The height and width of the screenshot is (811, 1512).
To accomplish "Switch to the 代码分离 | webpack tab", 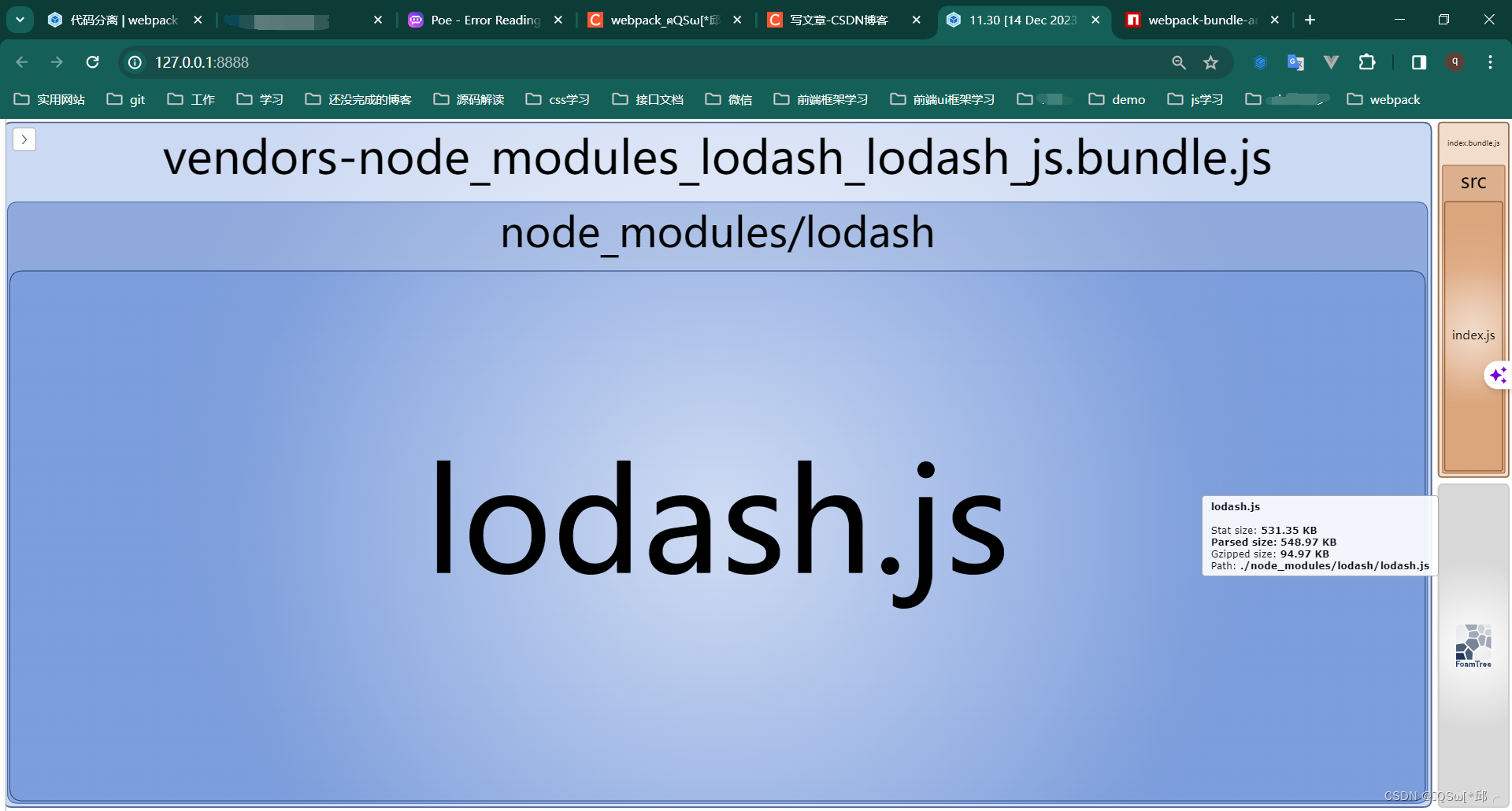I will pos(124,20).
